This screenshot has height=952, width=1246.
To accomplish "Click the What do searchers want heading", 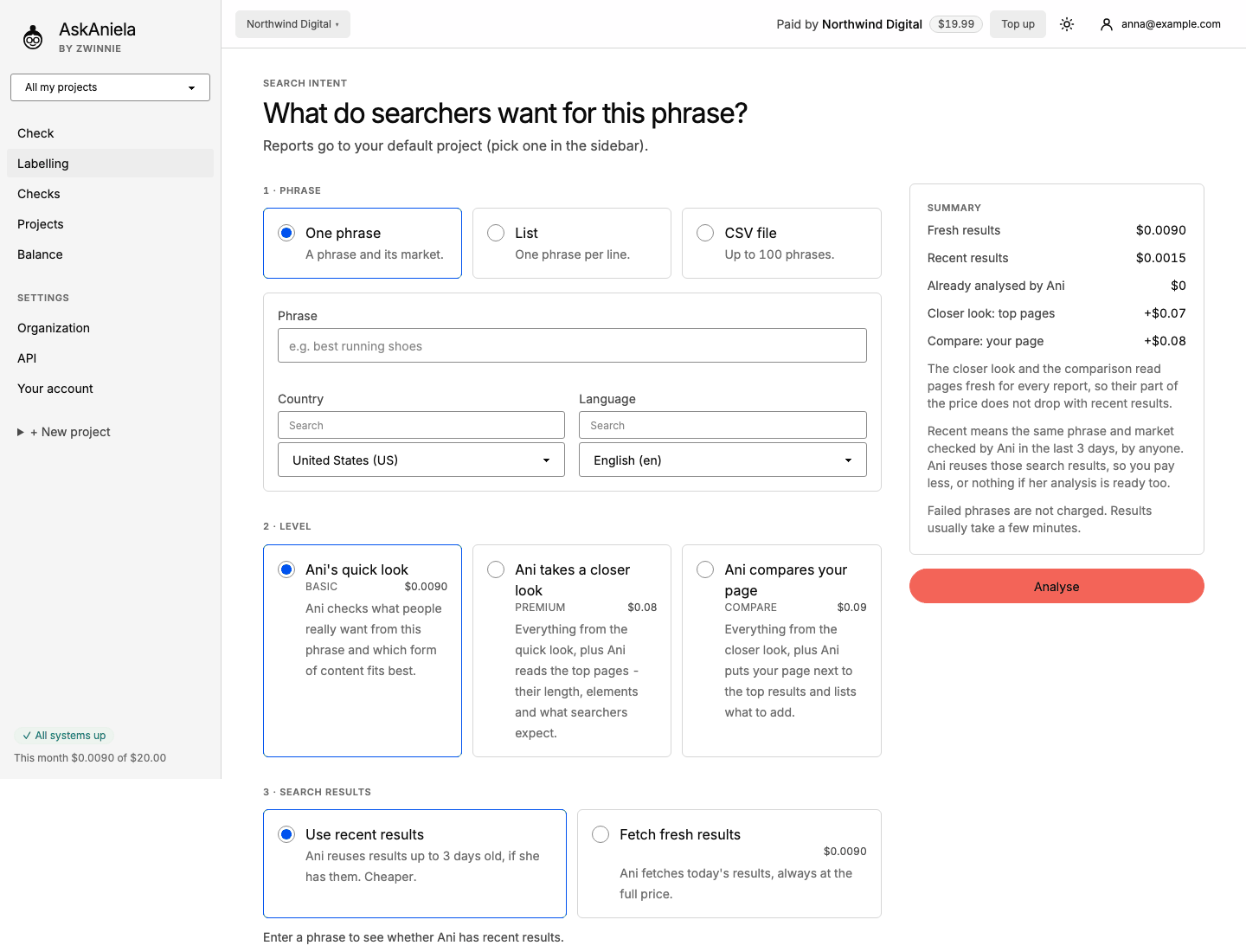I will click(x=505, y=113).
